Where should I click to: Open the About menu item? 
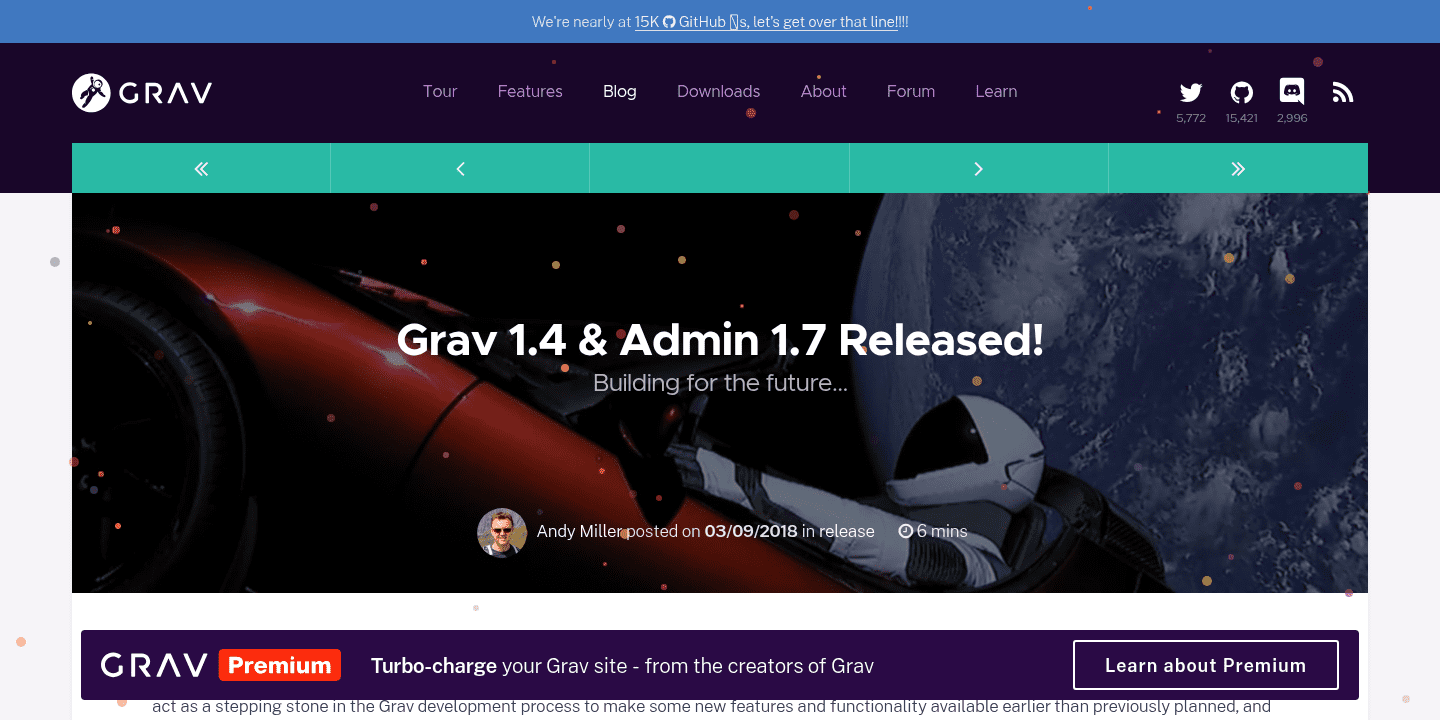(823, 91)
